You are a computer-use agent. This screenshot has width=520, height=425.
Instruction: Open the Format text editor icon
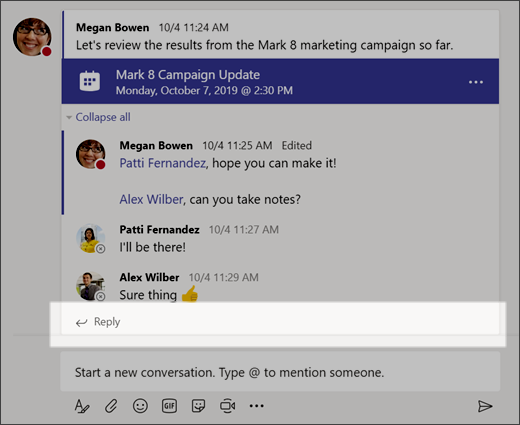pyautogui.click(x=82, y=406)
